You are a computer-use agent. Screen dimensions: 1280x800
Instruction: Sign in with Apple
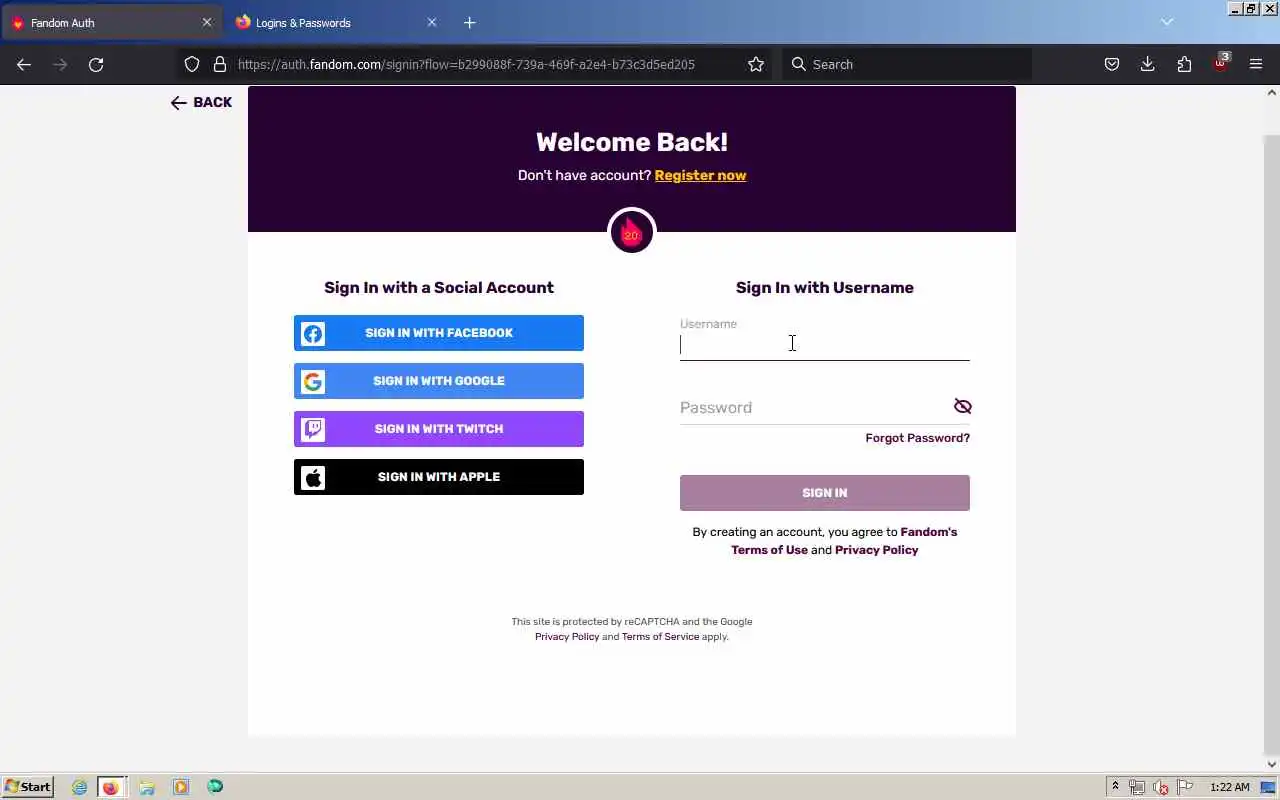439,477
